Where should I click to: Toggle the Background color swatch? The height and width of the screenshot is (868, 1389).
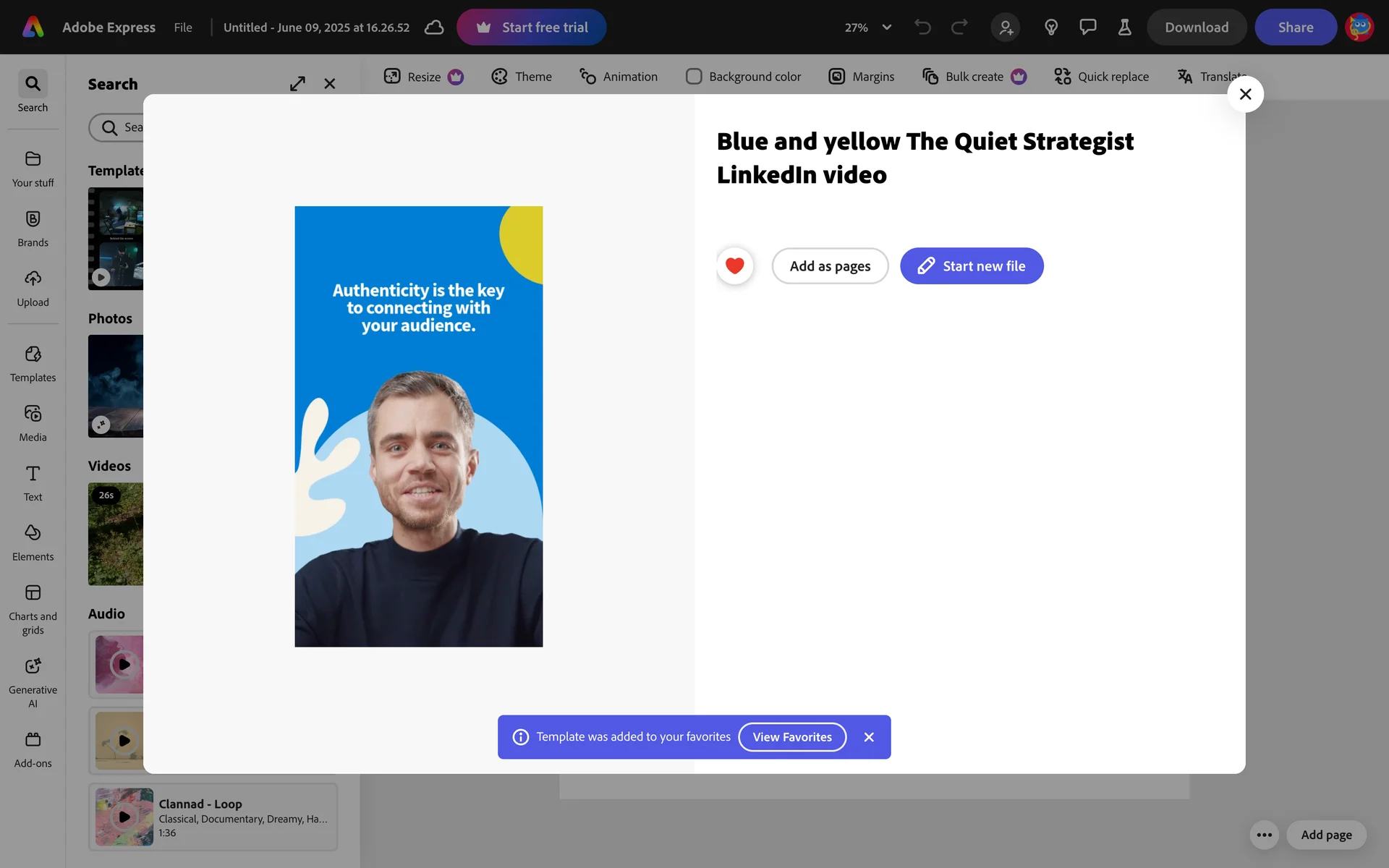coord(694,77)
